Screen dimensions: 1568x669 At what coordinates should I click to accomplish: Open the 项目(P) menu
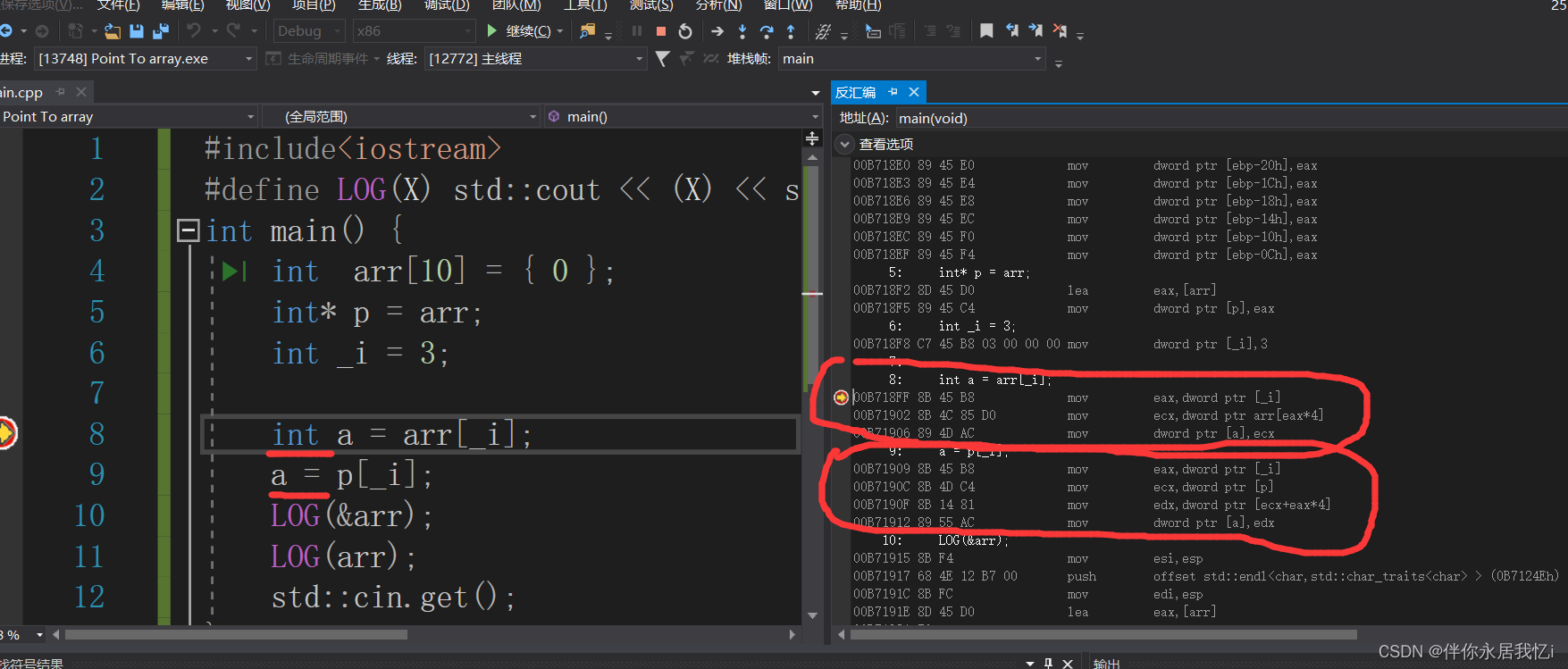(314, 5)
